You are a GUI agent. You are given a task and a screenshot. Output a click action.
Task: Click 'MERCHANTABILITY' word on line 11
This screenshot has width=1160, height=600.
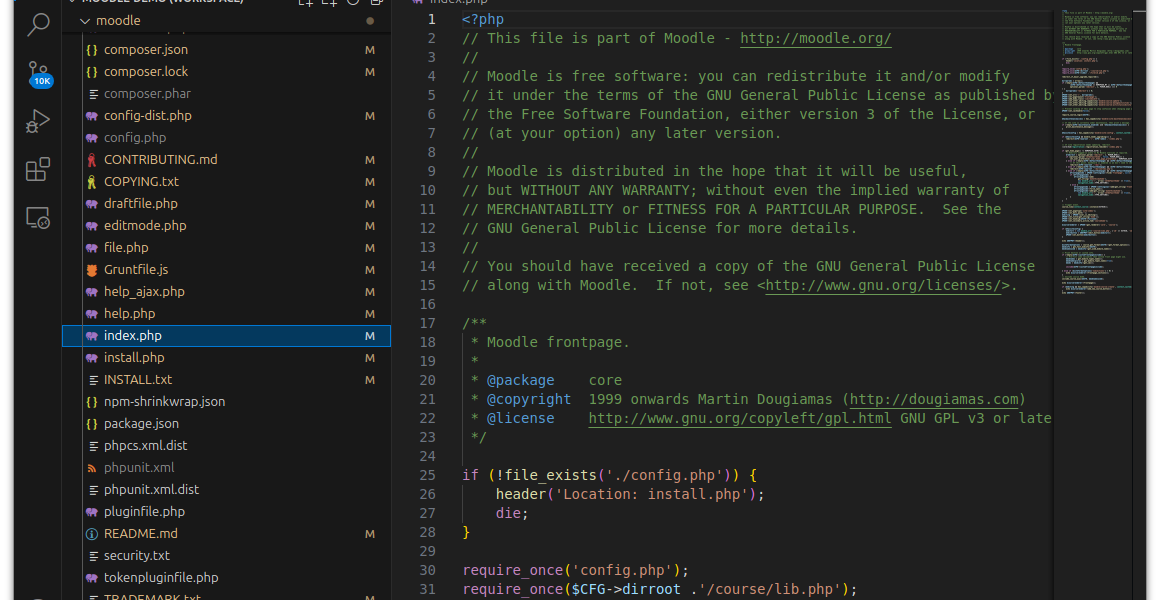pyautogui.click(x=550, y=209)
